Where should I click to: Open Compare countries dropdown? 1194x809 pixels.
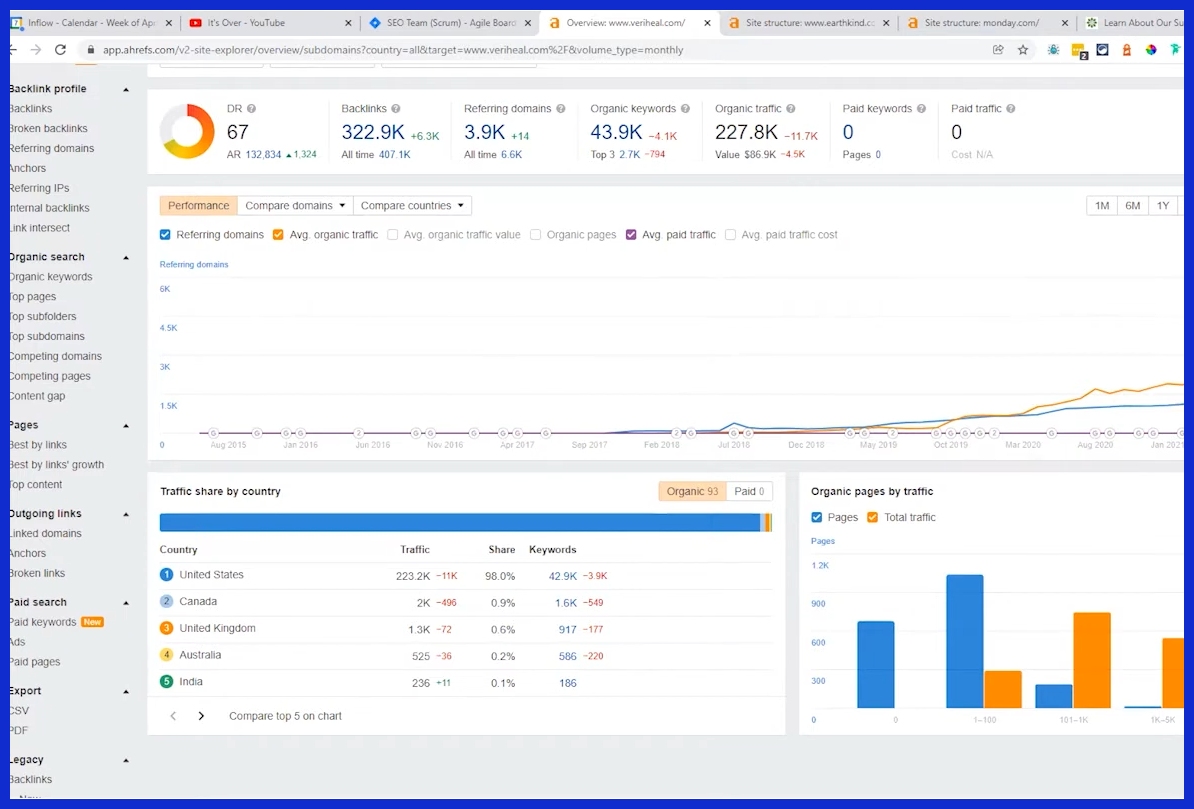(x=412, y=206)
